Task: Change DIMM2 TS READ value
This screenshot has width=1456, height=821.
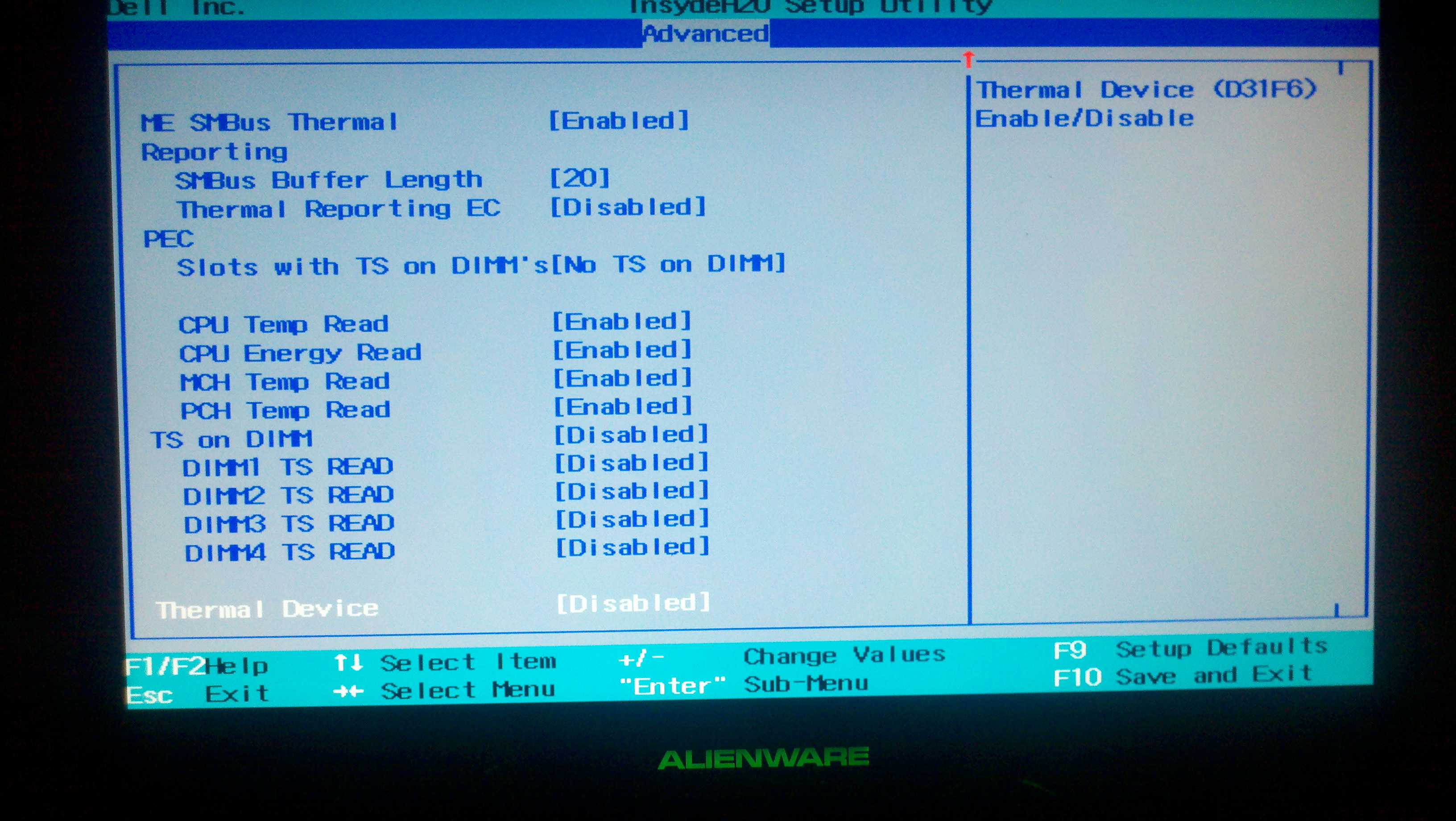Action: point(632,491)
